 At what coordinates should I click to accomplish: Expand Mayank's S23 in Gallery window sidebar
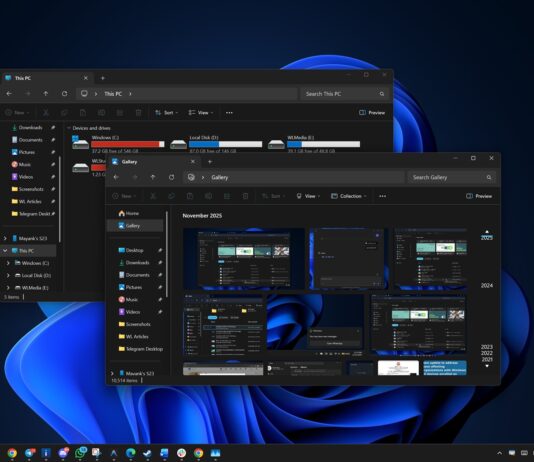(112, 373)
